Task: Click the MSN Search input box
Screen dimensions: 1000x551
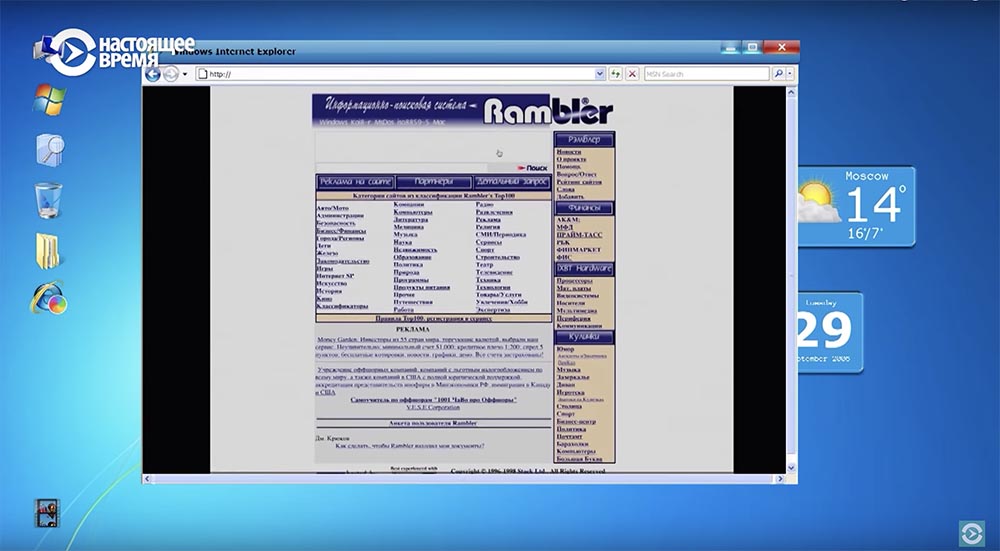Action: [707, 74]
